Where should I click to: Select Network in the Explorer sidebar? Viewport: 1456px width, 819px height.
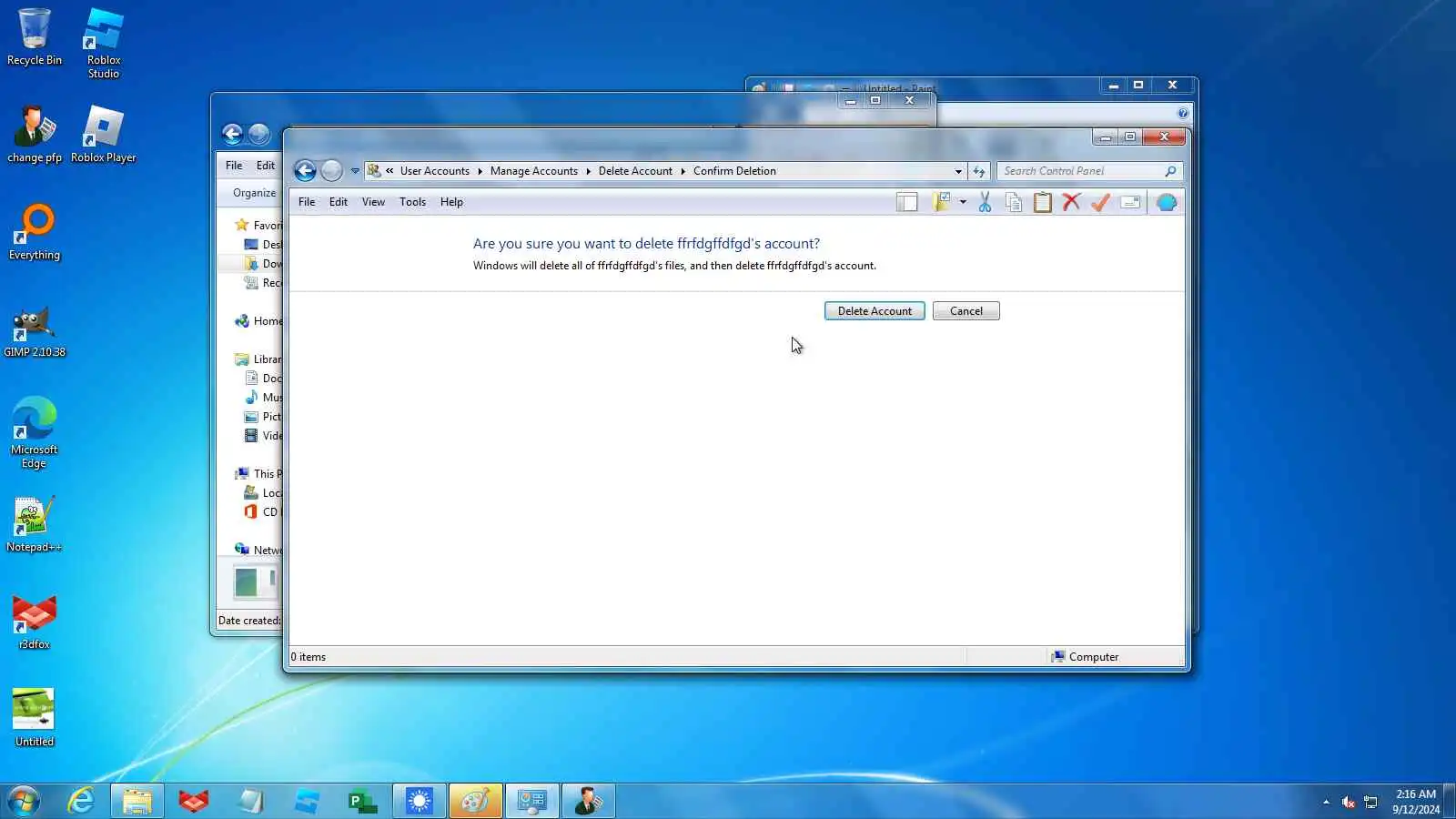click(x=258, y=550)
